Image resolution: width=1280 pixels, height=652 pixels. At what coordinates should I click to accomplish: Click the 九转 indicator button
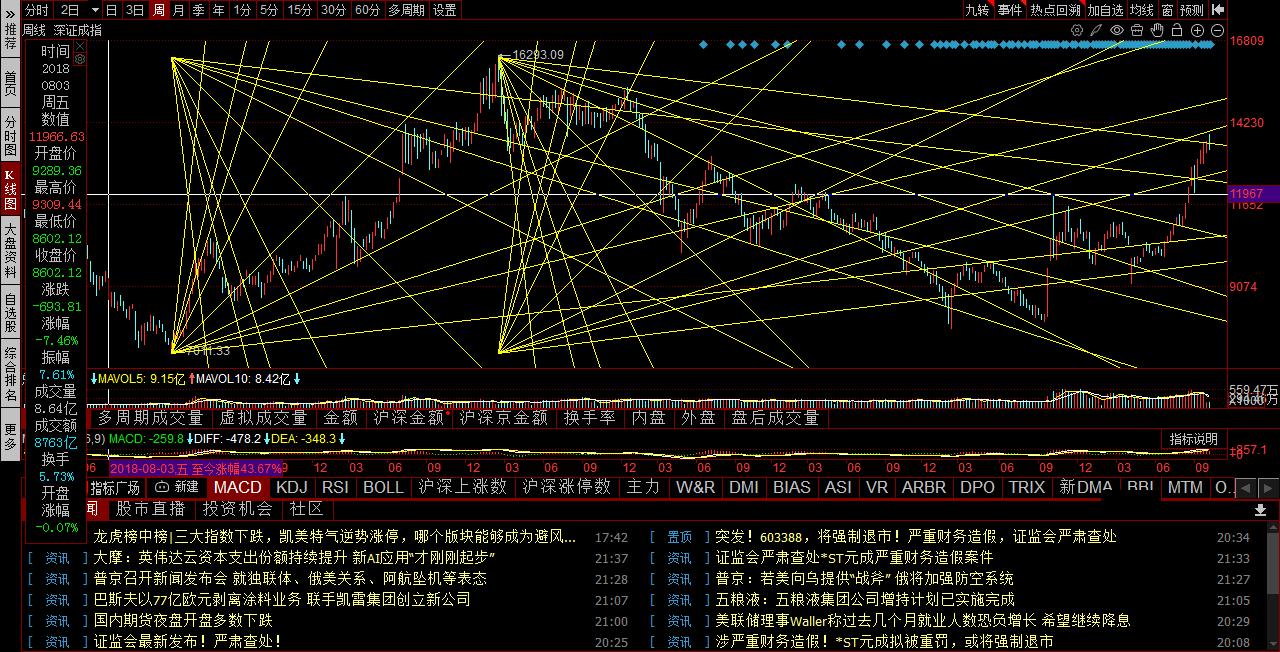(x=977, y=10)
